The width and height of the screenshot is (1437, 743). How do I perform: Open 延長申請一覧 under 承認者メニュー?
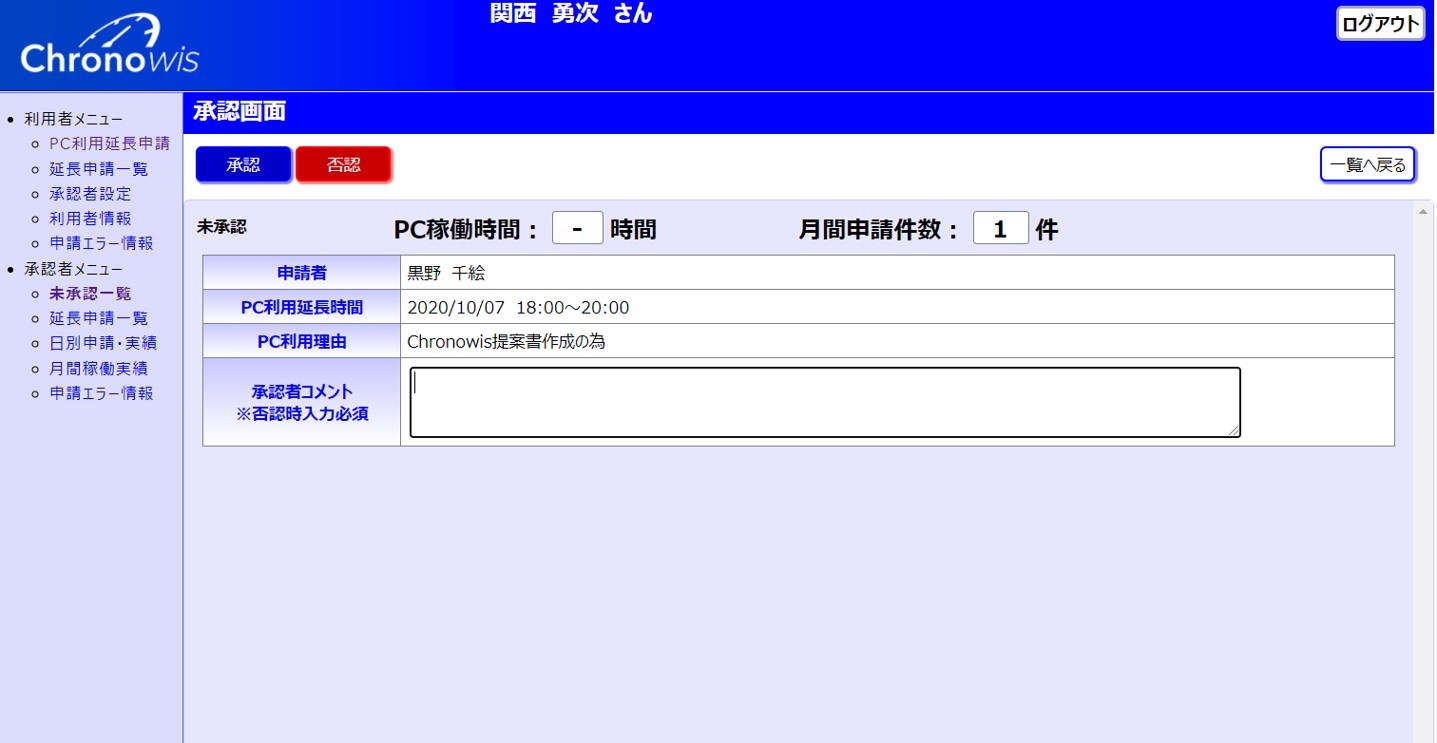pyautogui.click(x=98, y=318)
